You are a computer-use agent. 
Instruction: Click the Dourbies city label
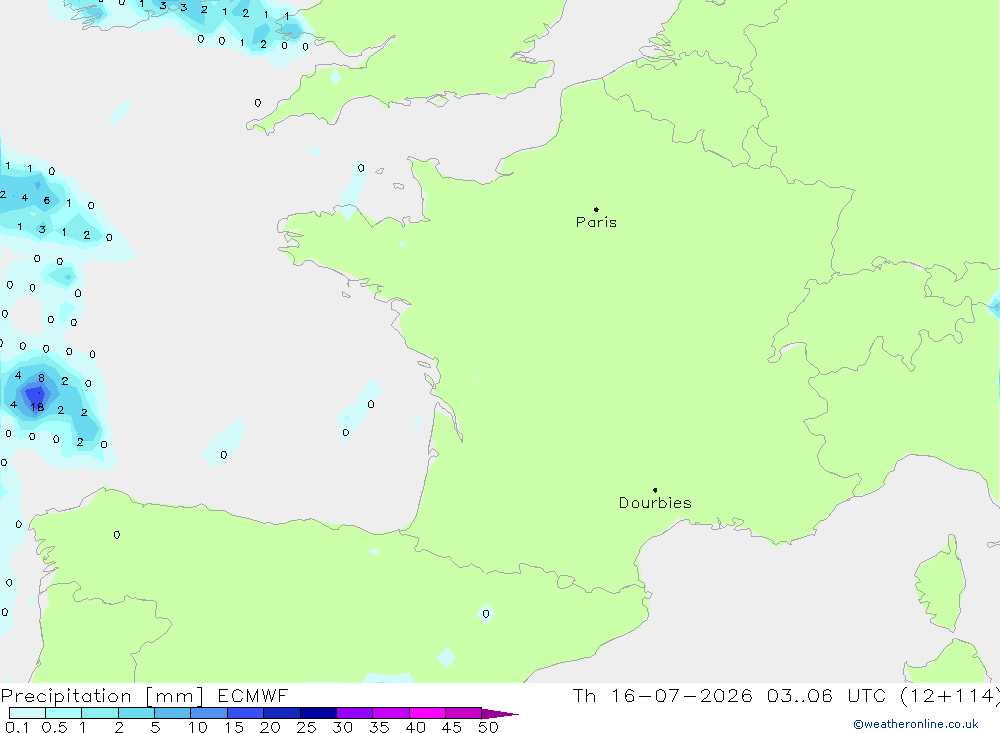point(655,503)
